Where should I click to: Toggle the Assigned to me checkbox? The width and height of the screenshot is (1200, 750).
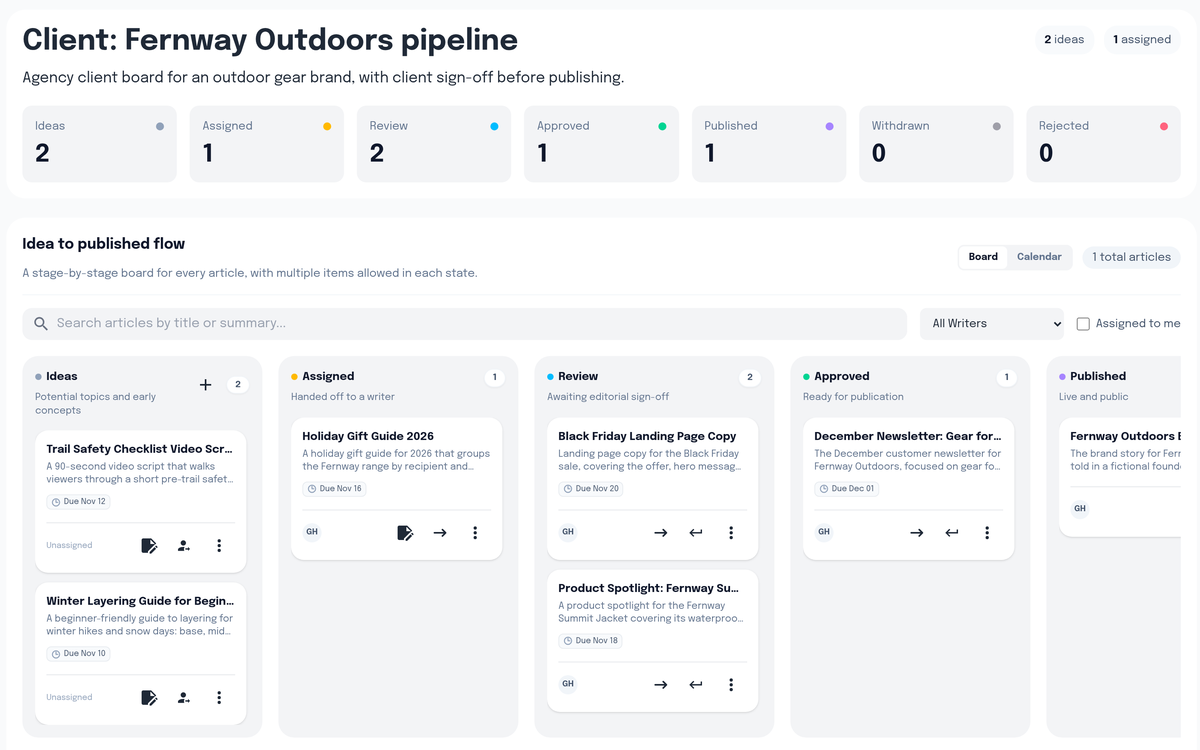(x=1083, y=324)
